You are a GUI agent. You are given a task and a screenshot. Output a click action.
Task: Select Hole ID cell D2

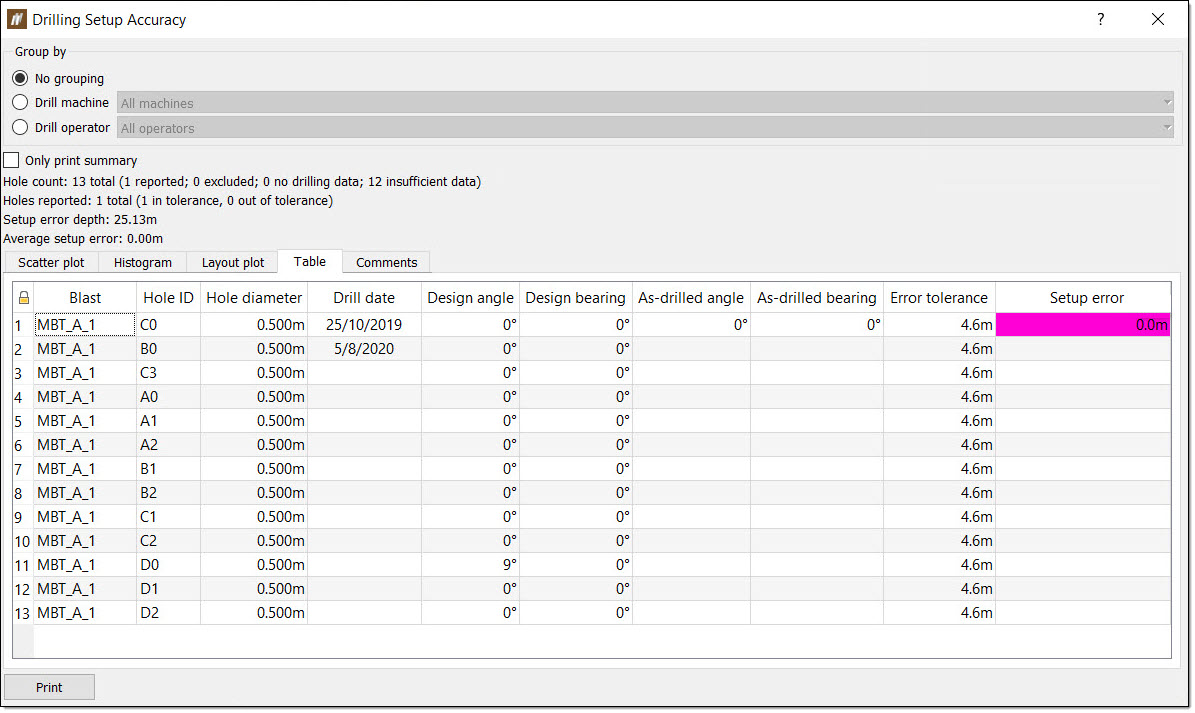[x=168, y=612]
